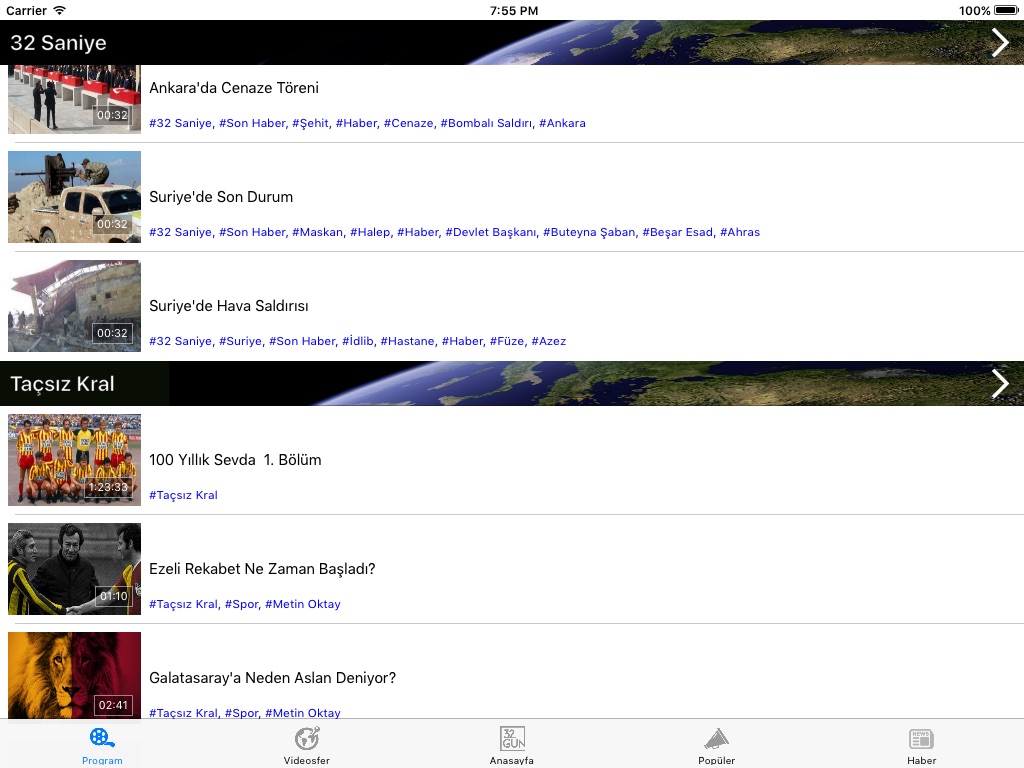1024x768 pixels.
Task: Tap the #Şehit hashtag
Action: coord(310,123)
